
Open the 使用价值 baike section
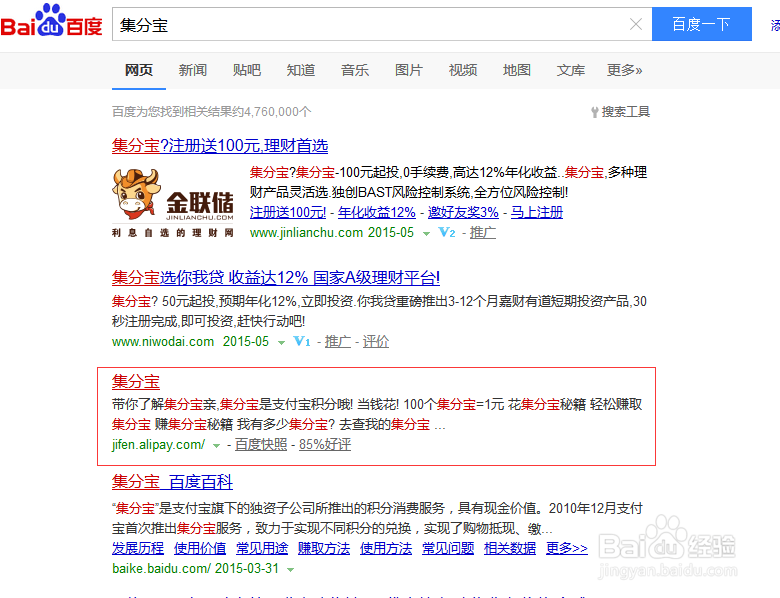click(x=200, y=548)
